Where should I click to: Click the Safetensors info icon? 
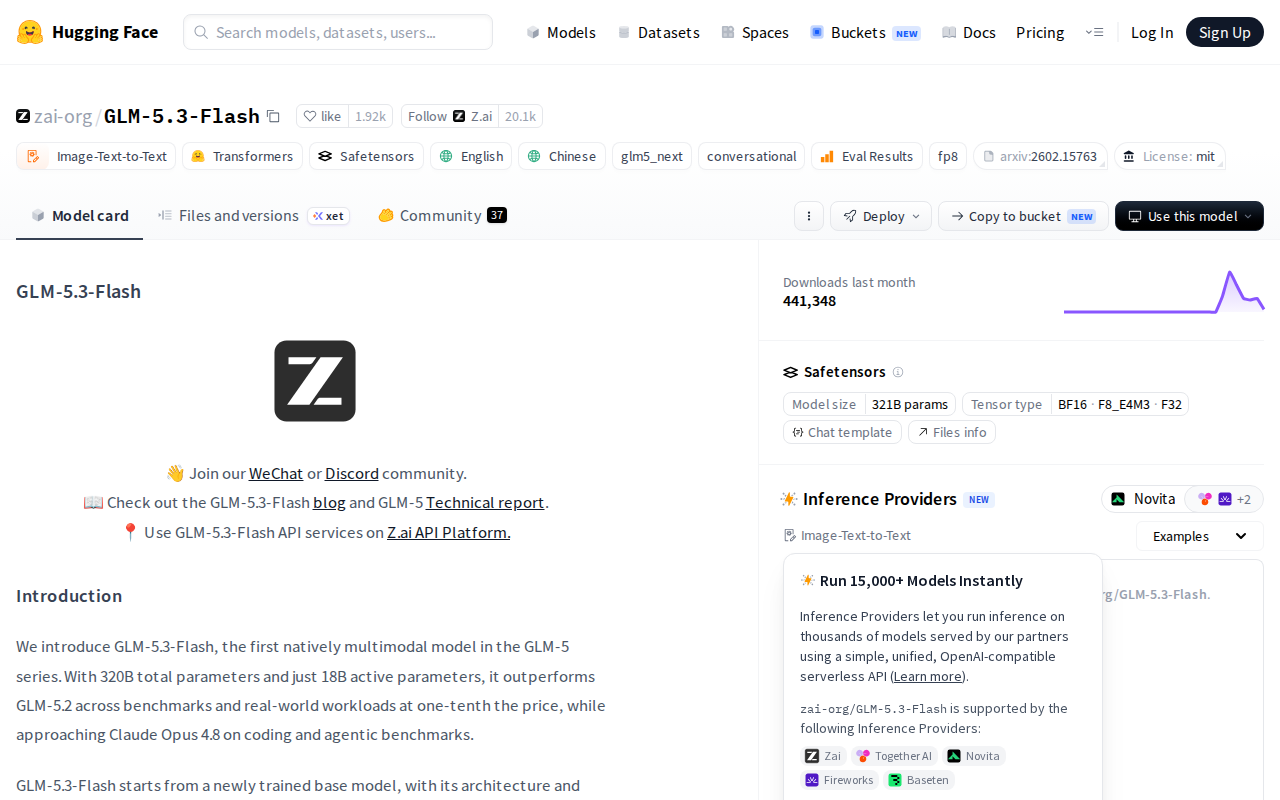(898, 372)
